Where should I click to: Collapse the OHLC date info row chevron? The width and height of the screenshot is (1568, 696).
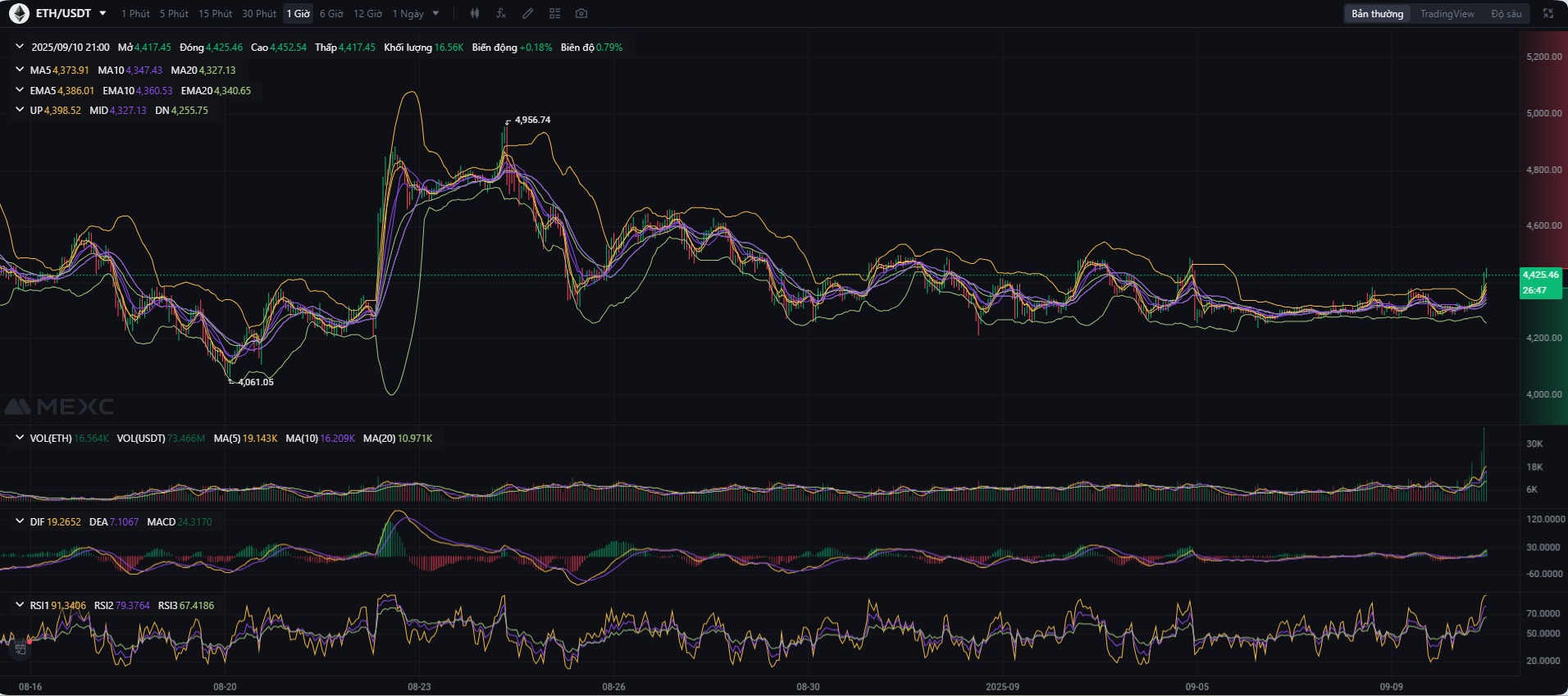(x=20, y=47)
